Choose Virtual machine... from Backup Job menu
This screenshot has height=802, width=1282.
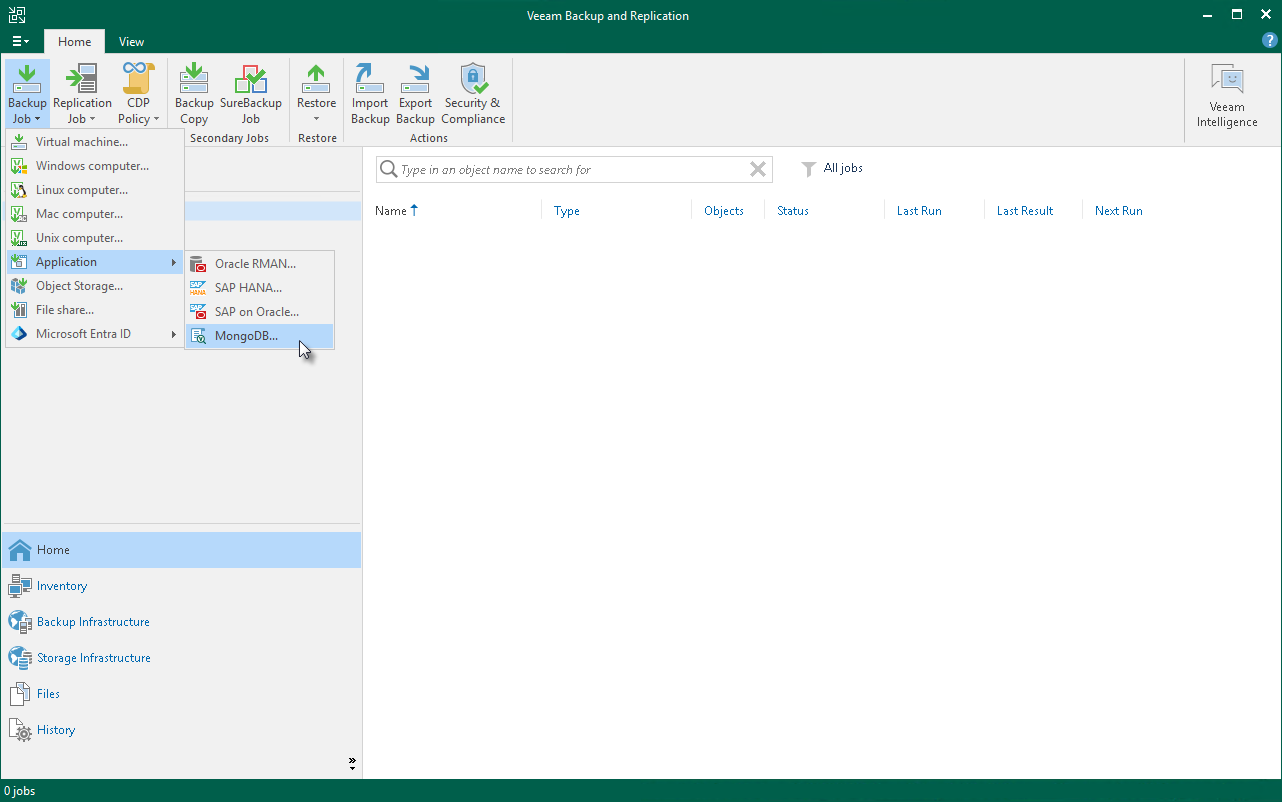[95, 142]
